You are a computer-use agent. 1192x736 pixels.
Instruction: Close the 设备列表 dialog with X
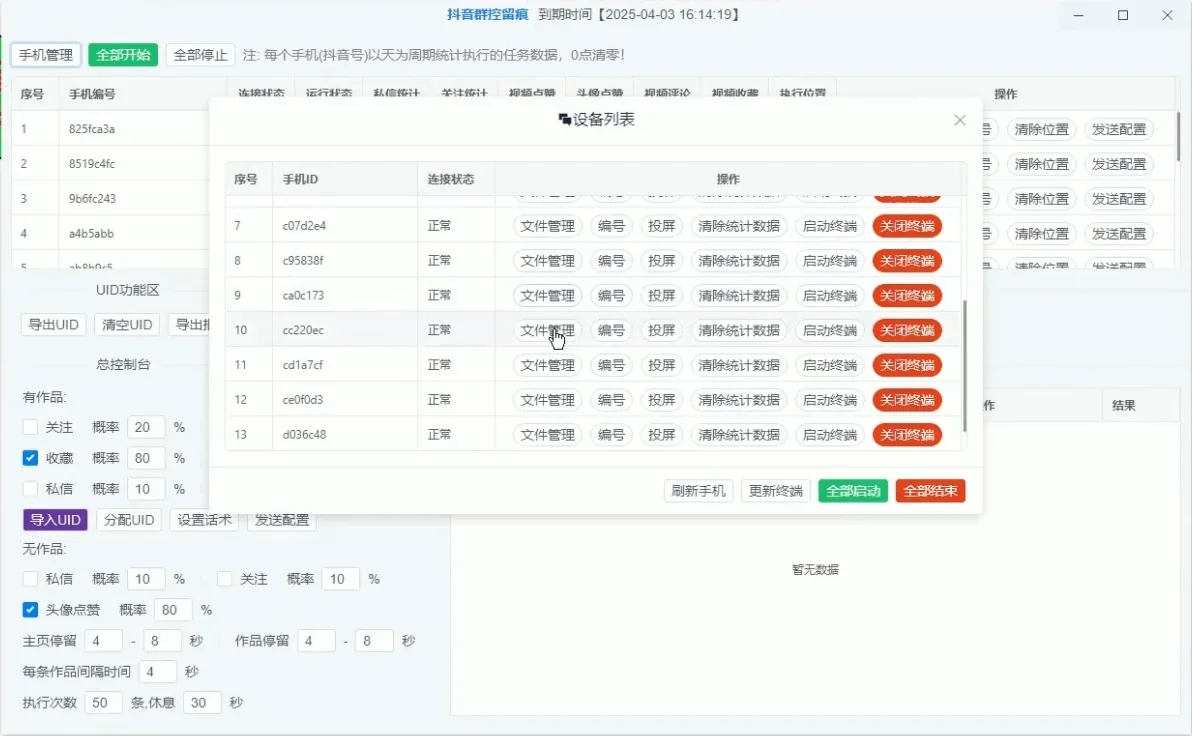[959, 120]
